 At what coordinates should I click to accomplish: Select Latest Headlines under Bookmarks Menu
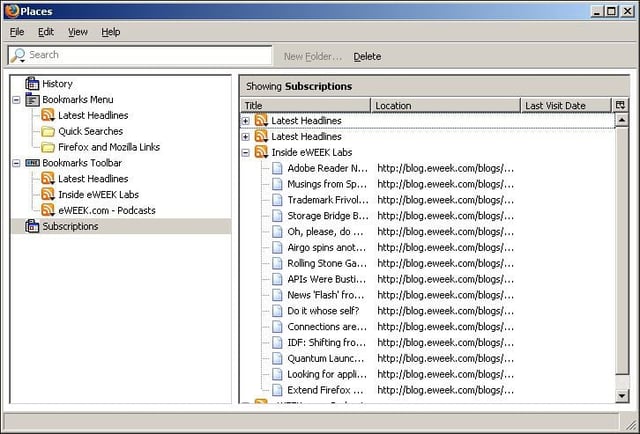(93, 116)
